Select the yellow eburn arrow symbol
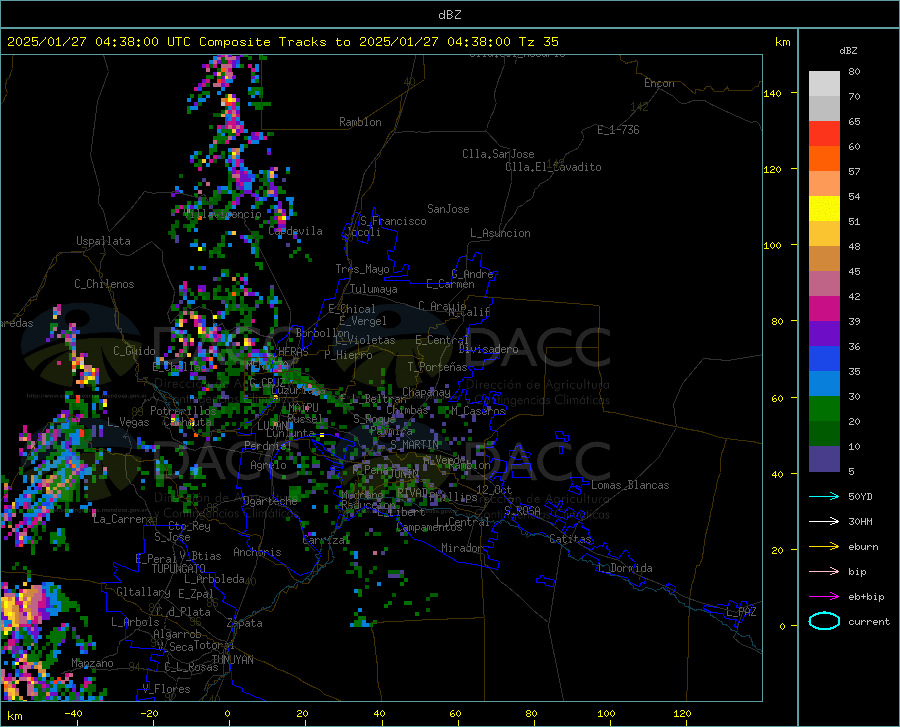 pos(824,547)
